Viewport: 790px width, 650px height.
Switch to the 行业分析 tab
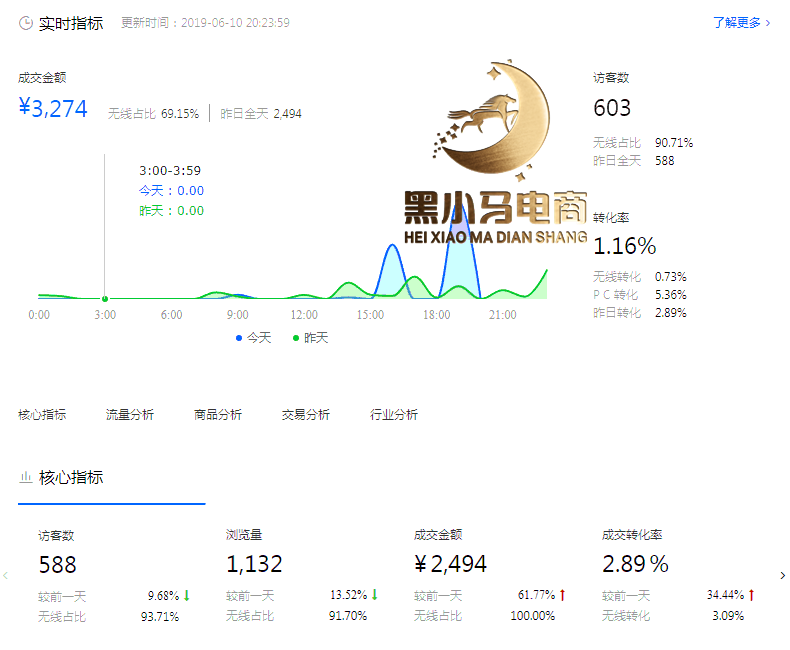[x=393, y=415]
